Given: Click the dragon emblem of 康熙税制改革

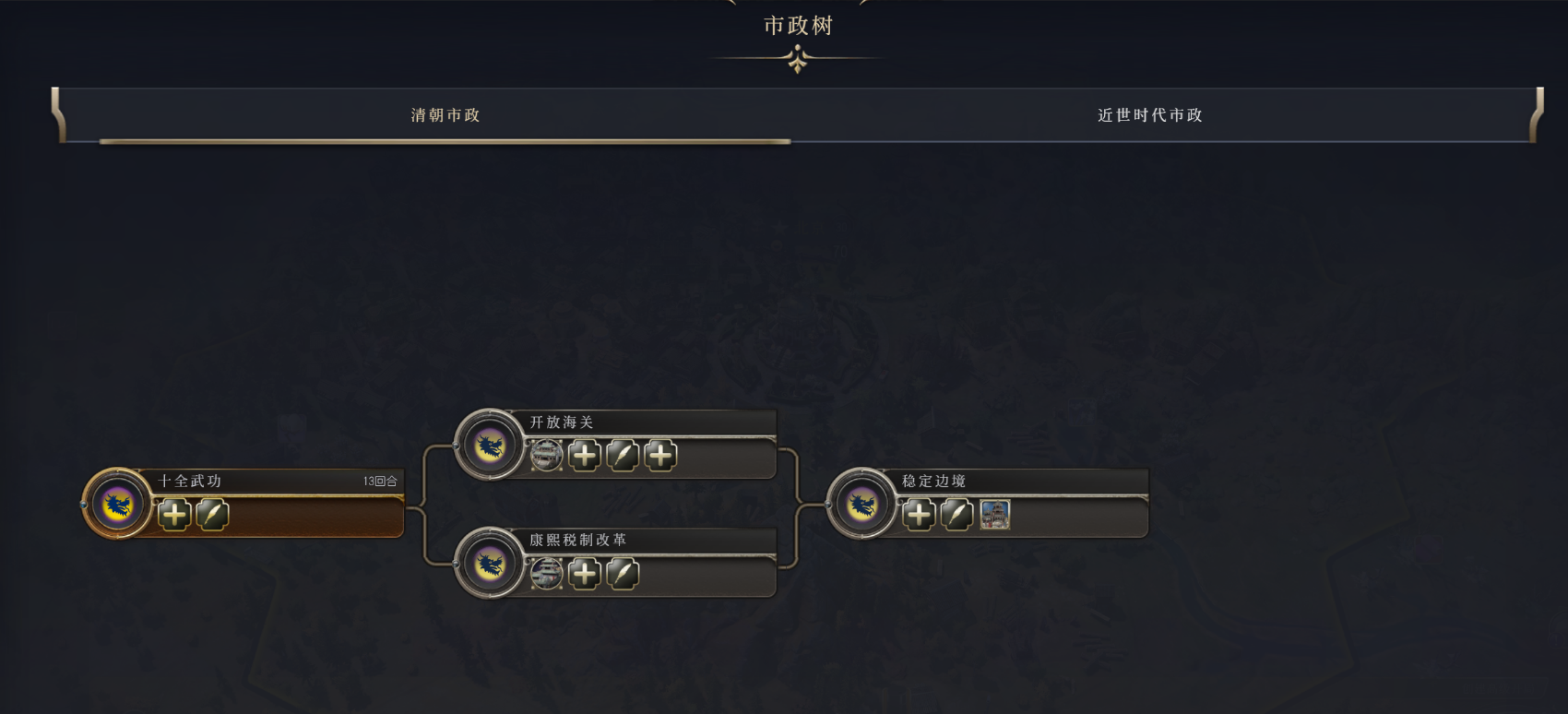Looking at the screenshot, I should pyautogui.click(x=490, y=563).
